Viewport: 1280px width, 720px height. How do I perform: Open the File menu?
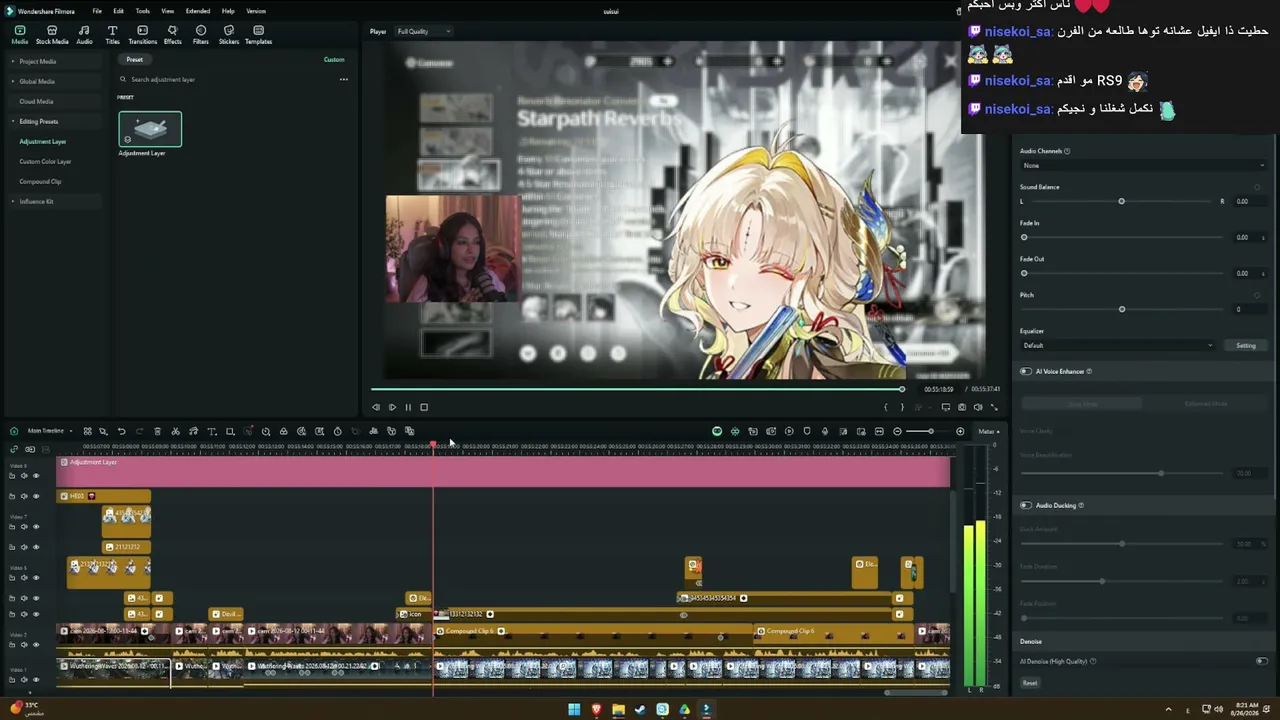pos(97,11)
